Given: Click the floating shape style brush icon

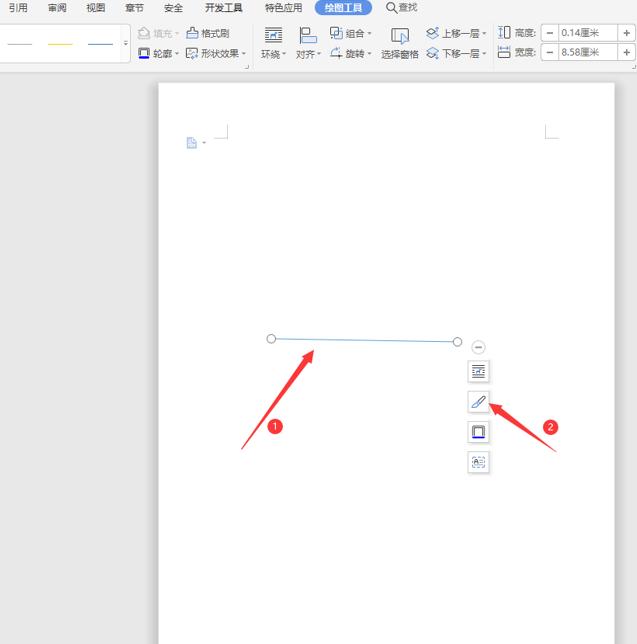Looking at the screenshot, I should 478,401.
